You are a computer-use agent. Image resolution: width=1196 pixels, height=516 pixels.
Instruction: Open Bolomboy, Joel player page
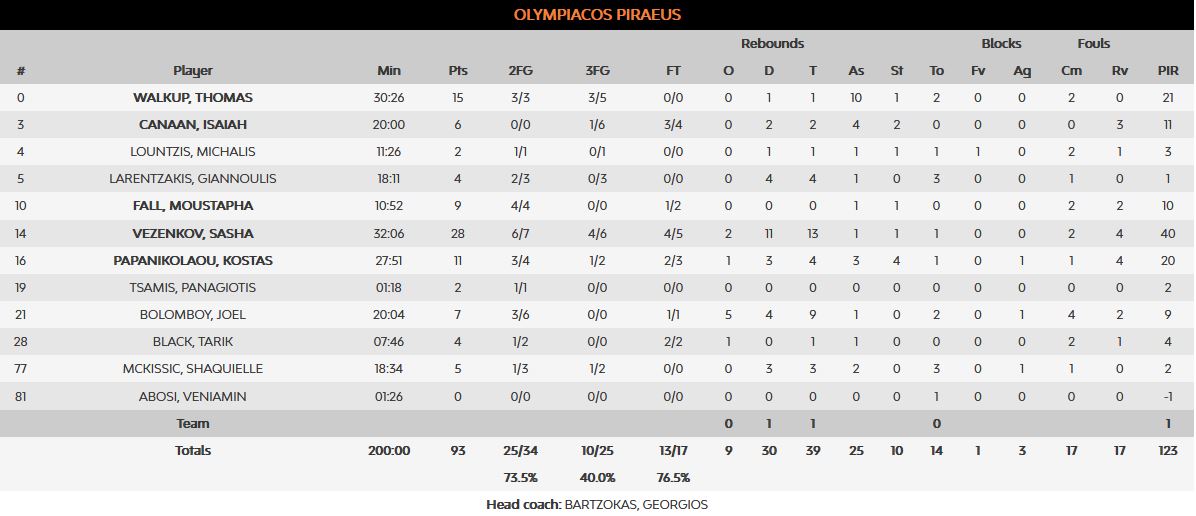click(x=193, y=315)
